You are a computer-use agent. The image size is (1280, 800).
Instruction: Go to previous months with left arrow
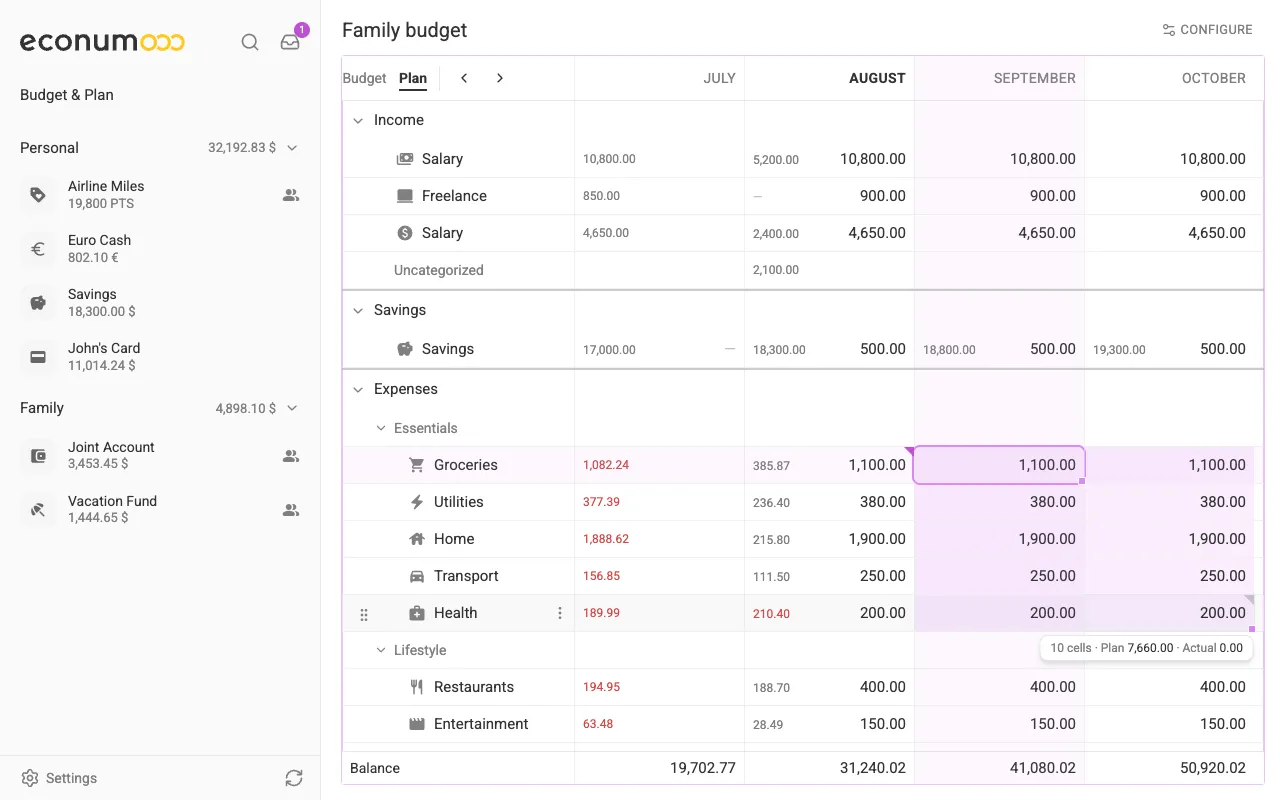point(464,78)
